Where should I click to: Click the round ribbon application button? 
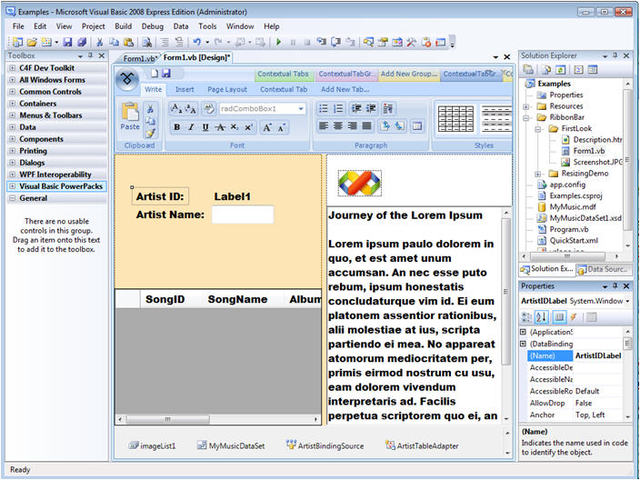pyautogui.click(x=127, y=79)
